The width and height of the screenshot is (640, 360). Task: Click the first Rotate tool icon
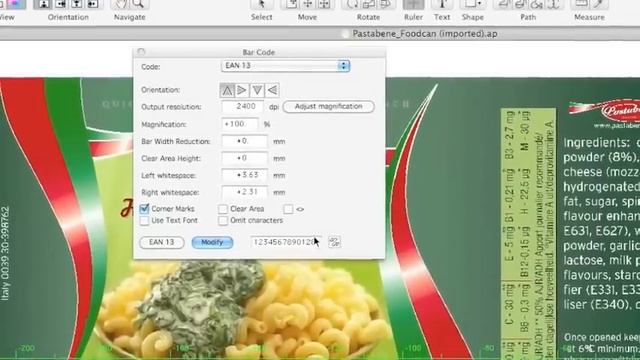click(352, 4)
